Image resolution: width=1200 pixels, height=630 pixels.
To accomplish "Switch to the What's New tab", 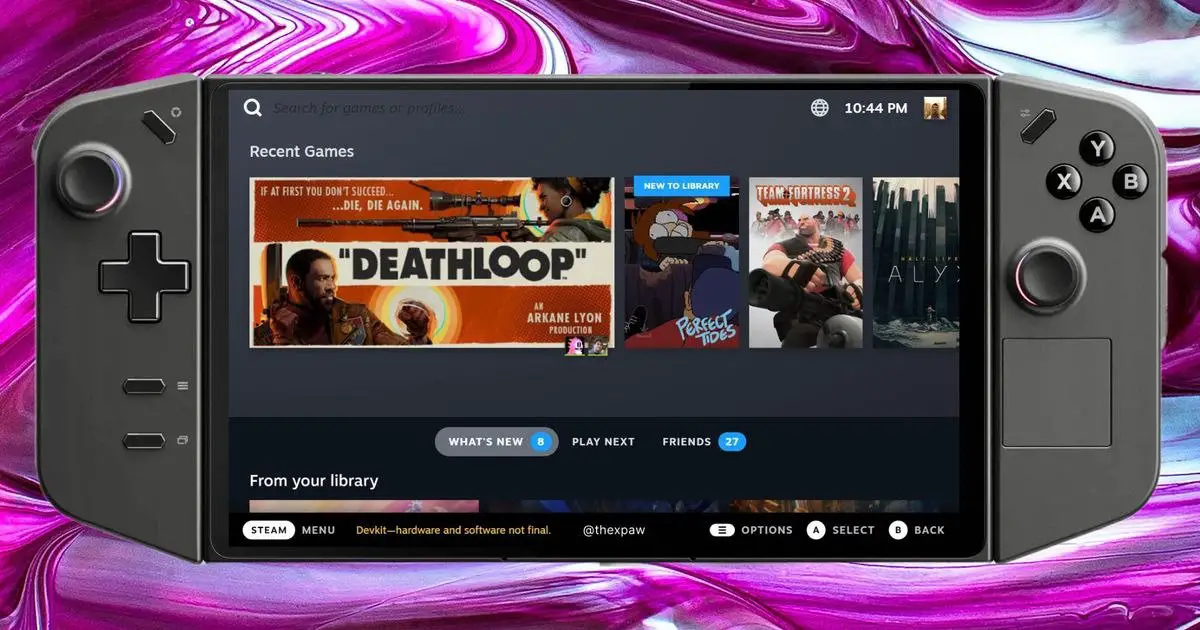I will [496, 442].
